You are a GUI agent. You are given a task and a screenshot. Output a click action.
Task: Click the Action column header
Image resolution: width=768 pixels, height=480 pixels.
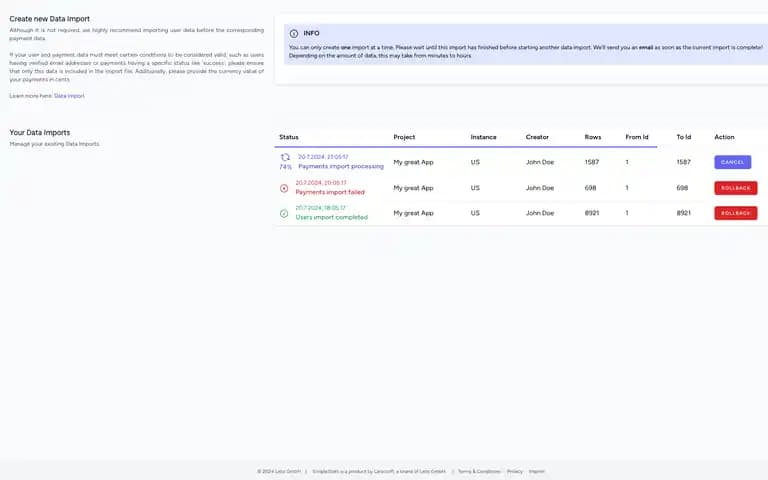724,137
